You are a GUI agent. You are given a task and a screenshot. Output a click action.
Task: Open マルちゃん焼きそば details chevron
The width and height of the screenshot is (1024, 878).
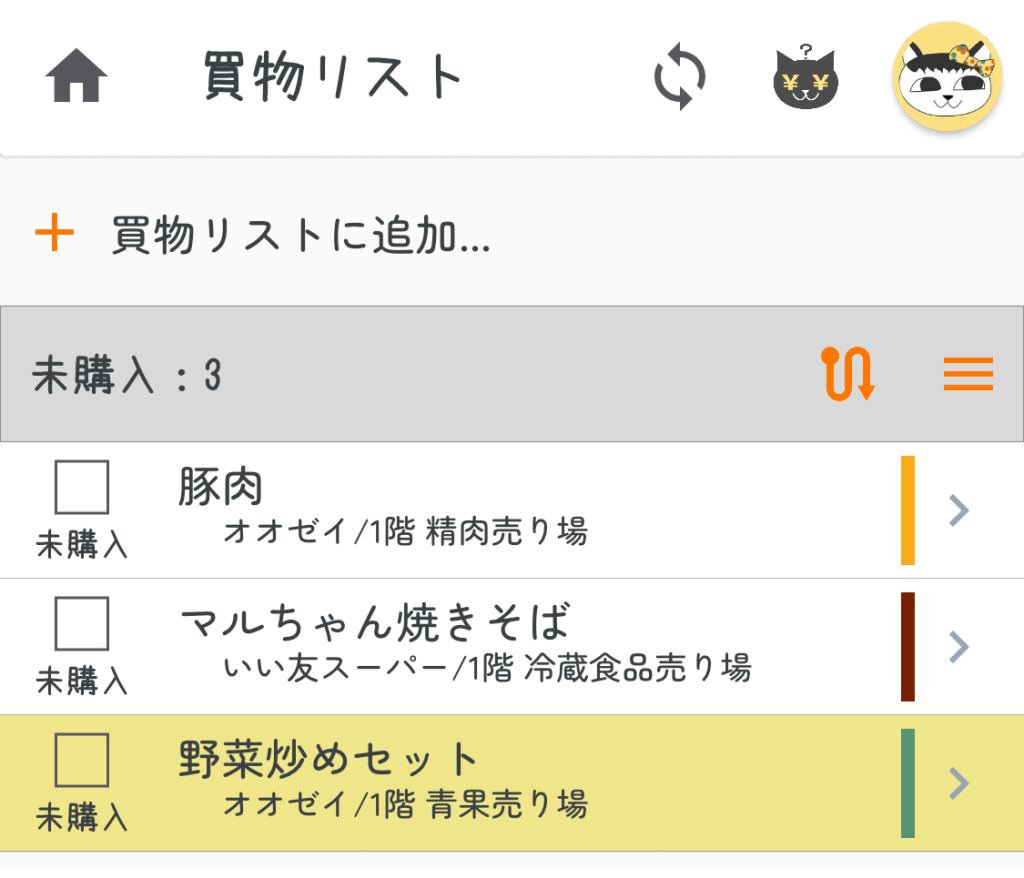959,646
